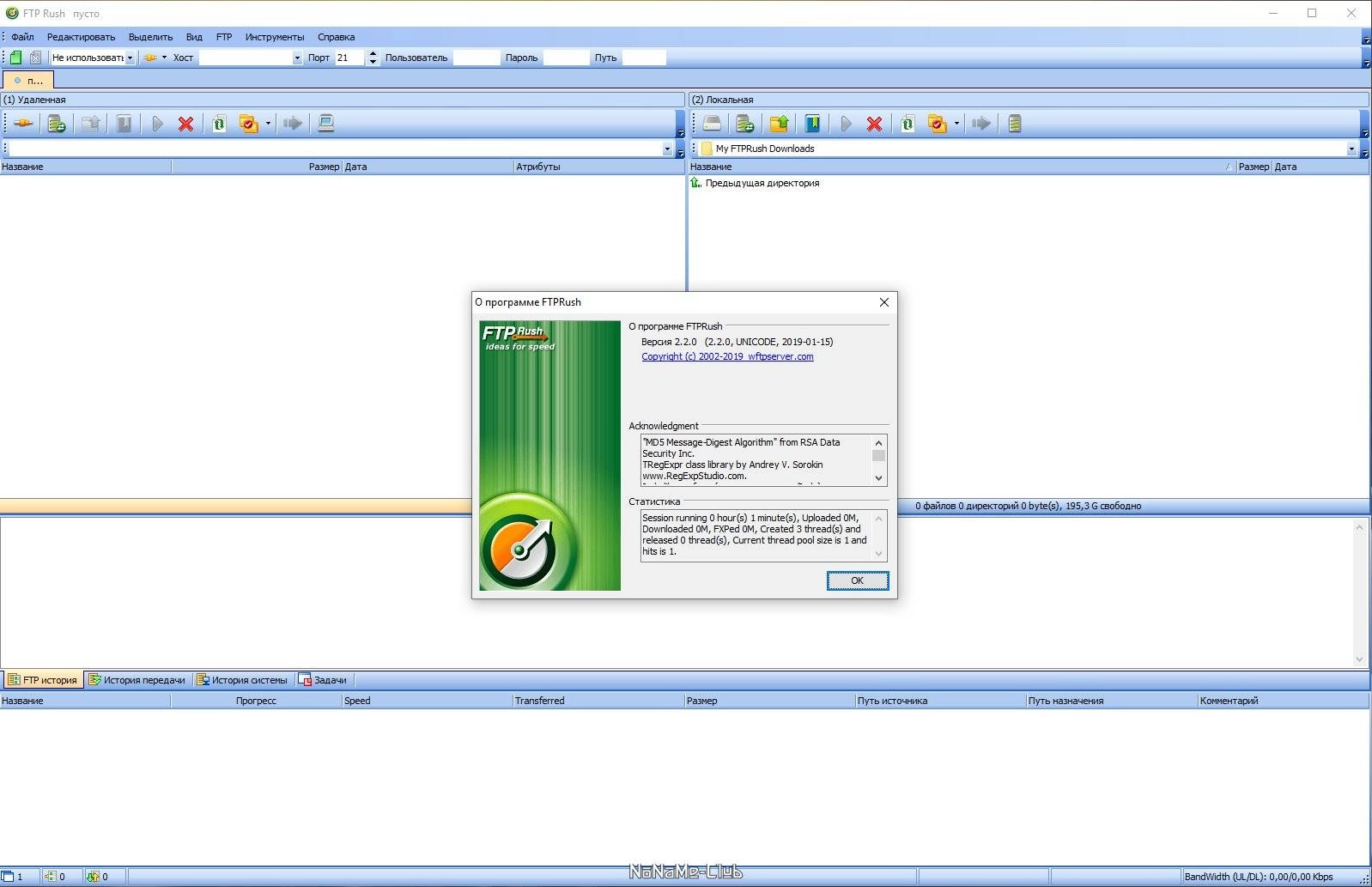Open the folder-checkmark dropdown arrow in the local pane

(x=956, y=124)
